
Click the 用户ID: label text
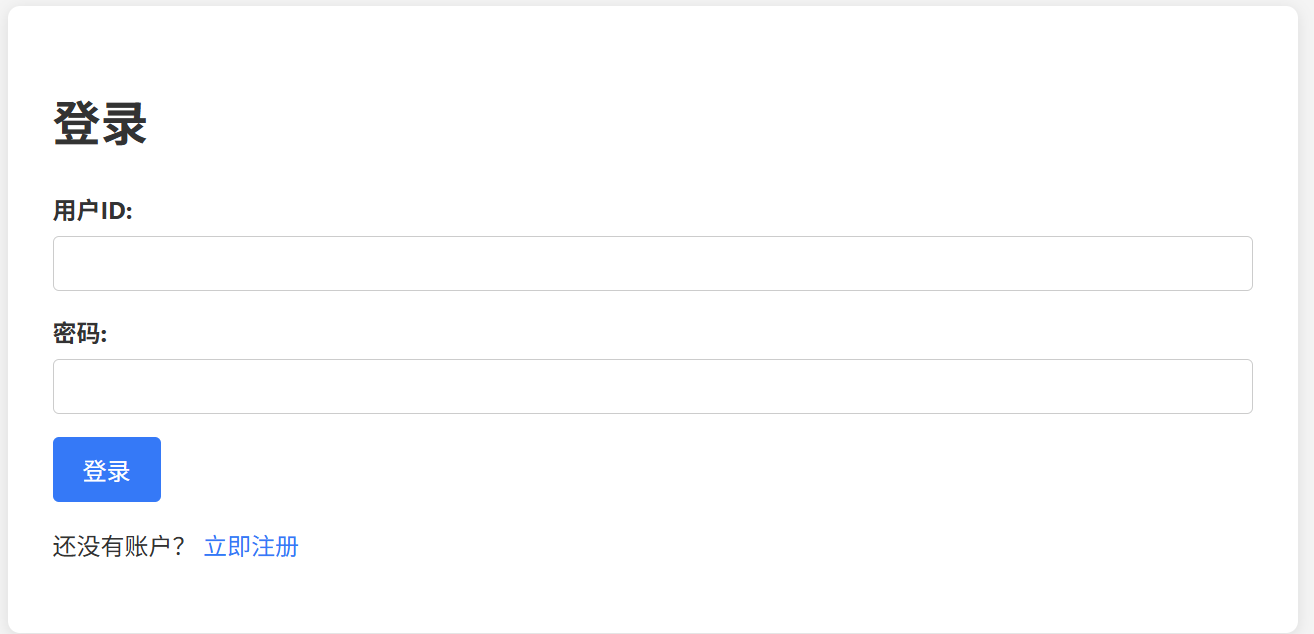(x=93, y=211)
